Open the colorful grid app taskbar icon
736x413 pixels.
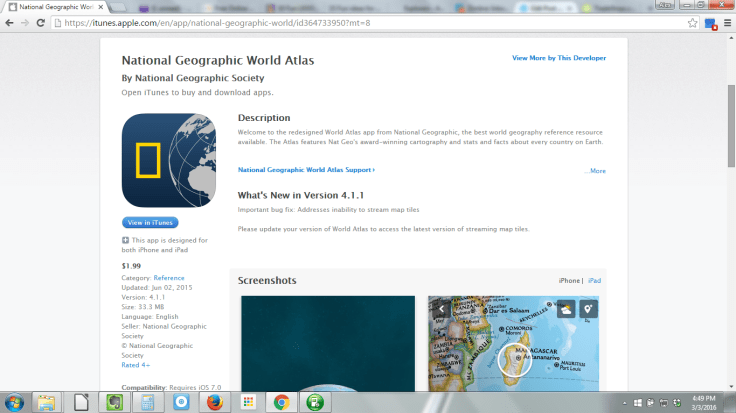tap(248, 403)
